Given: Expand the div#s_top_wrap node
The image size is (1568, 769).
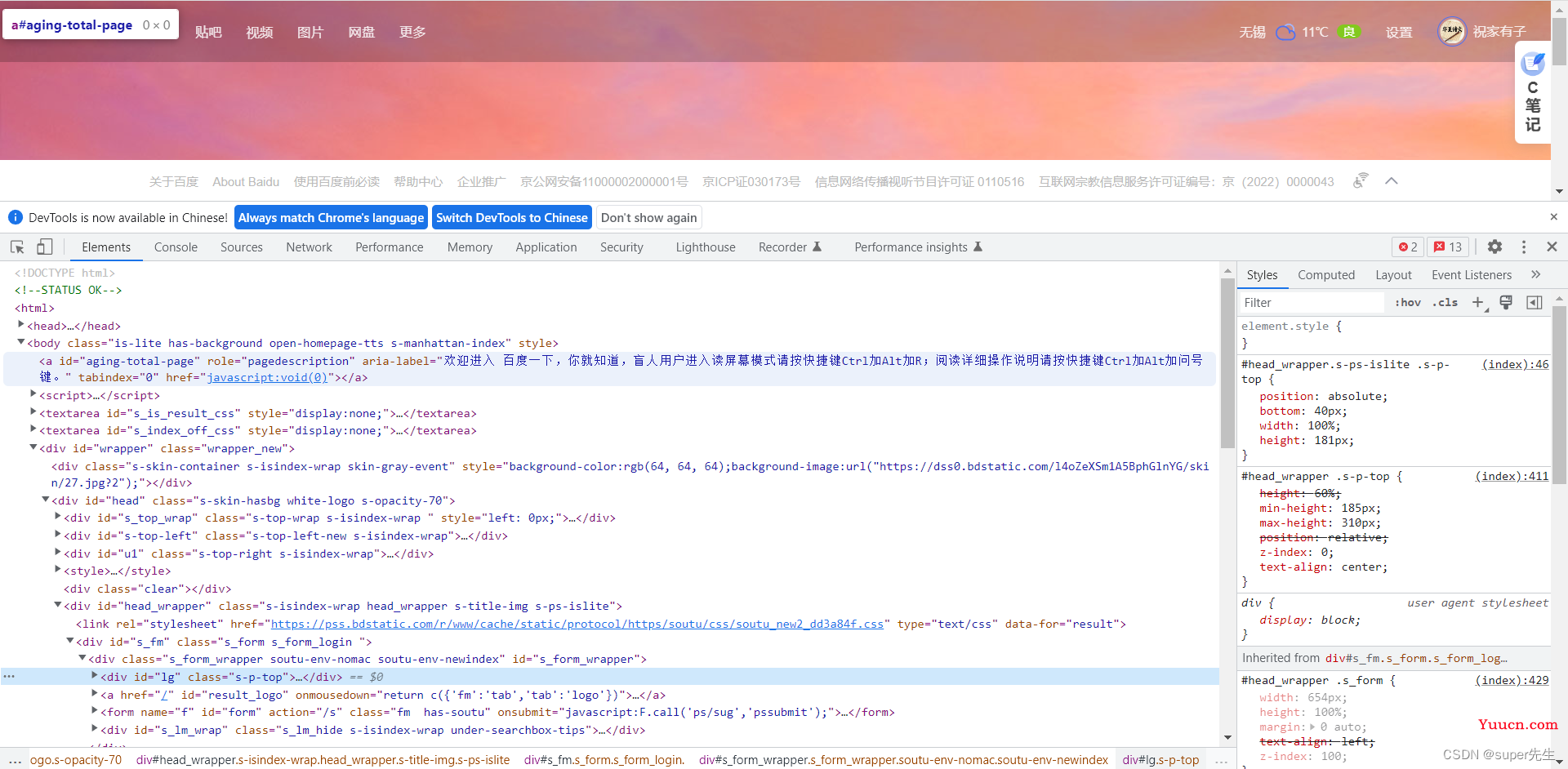Looking at the screenshot, I should click(x=58, y=517).
